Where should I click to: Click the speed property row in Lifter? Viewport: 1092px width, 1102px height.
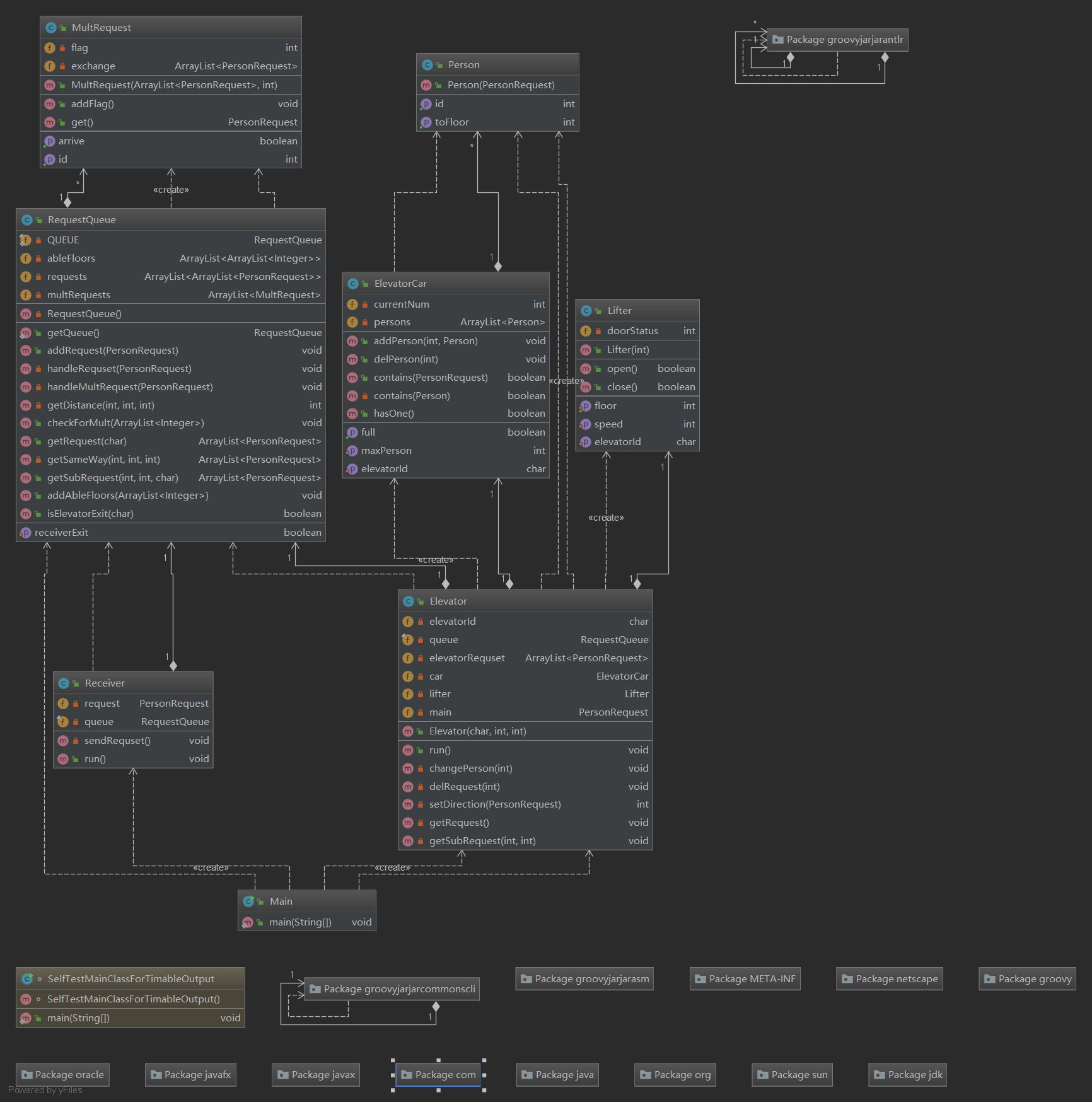click(x=637, y=424)
